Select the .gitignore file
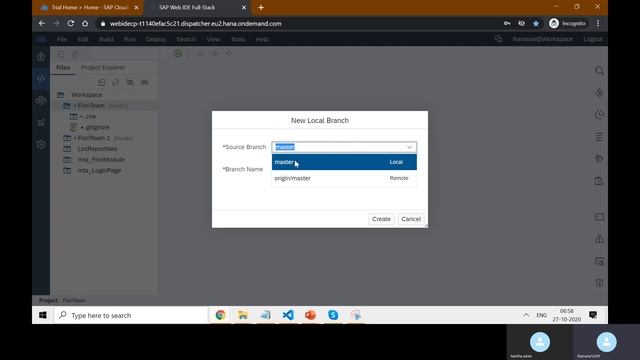Viewport: 640px width, 360px height. click(98, 127)
